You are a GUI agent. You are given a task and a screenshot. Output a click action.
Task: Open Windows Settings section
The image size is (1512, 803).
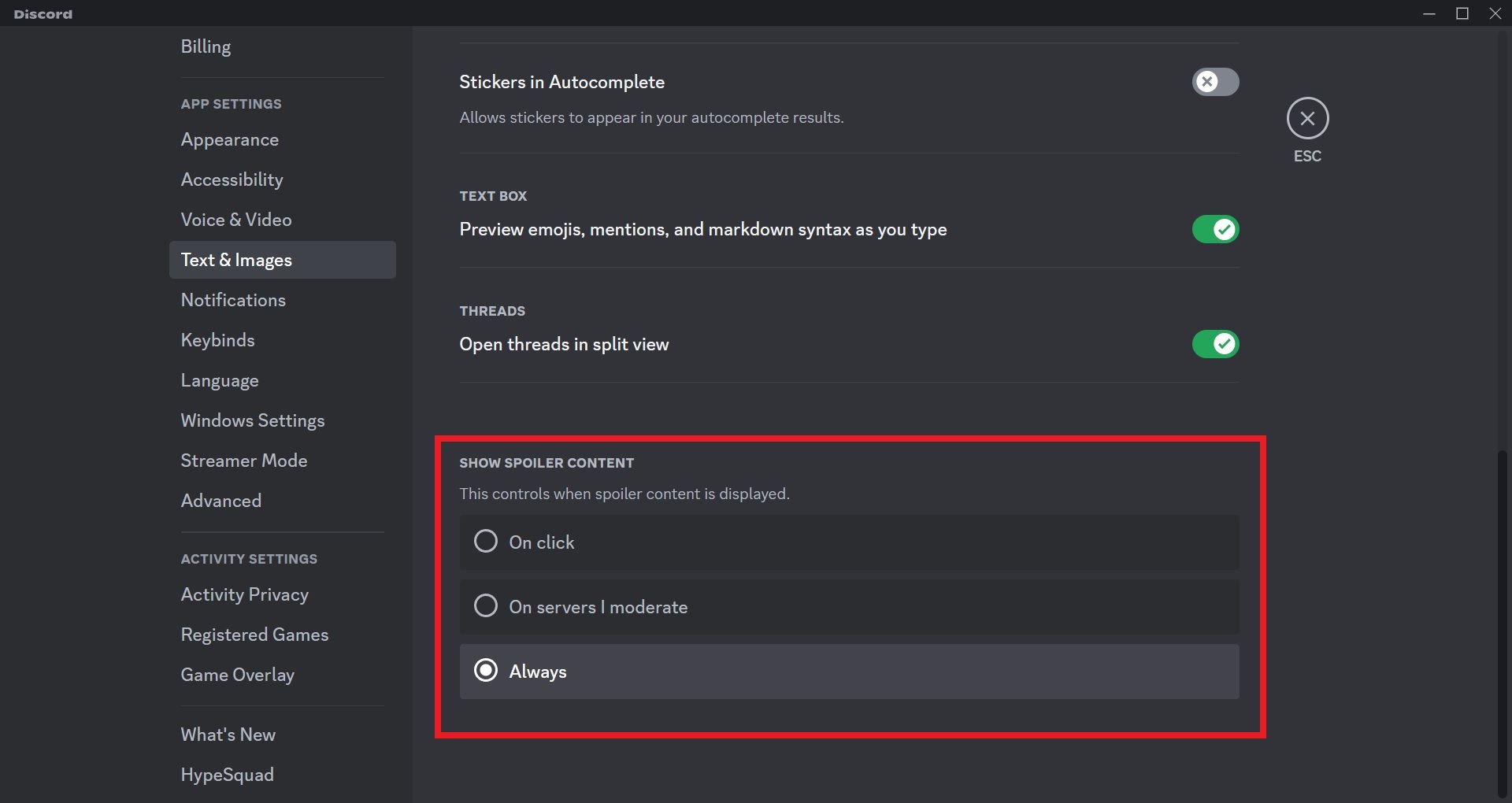(252, 421)
